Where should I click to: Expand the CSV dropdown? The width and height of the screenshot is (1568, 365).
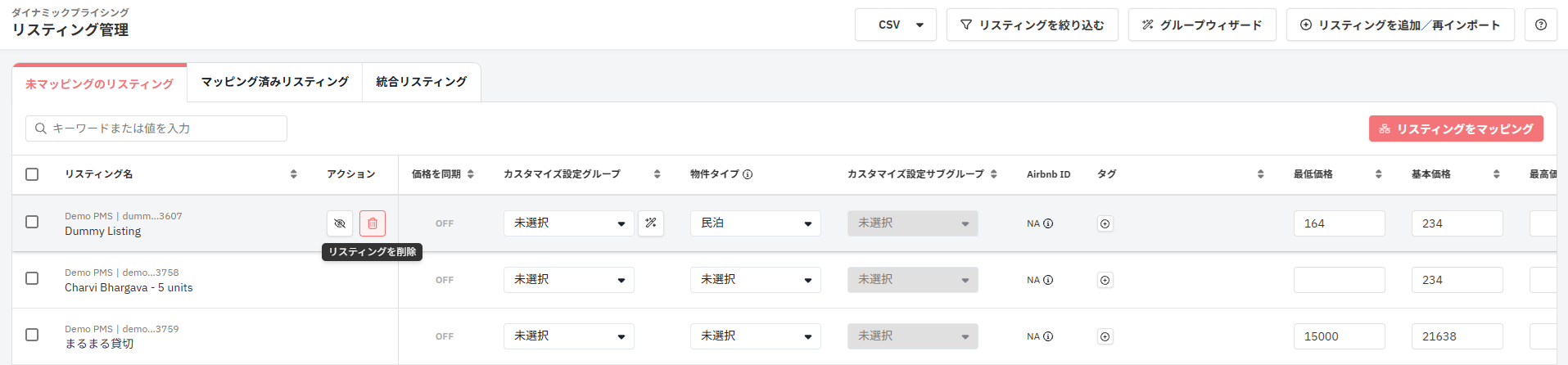coord(896,25)
